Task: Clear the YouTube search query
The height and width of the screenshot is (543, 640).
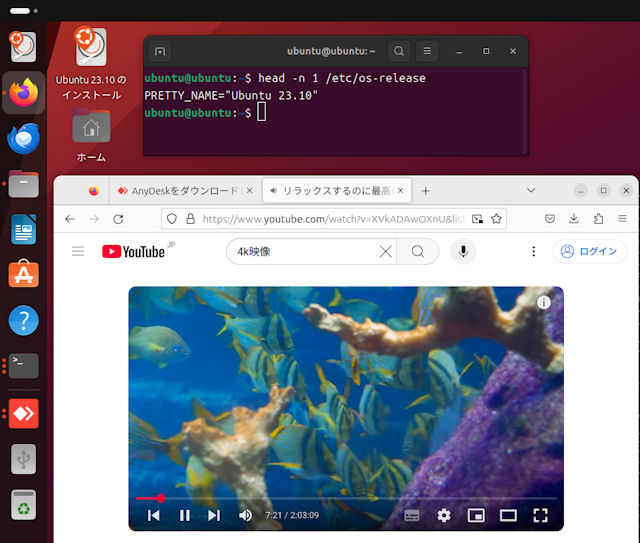Action: point(386,251)
